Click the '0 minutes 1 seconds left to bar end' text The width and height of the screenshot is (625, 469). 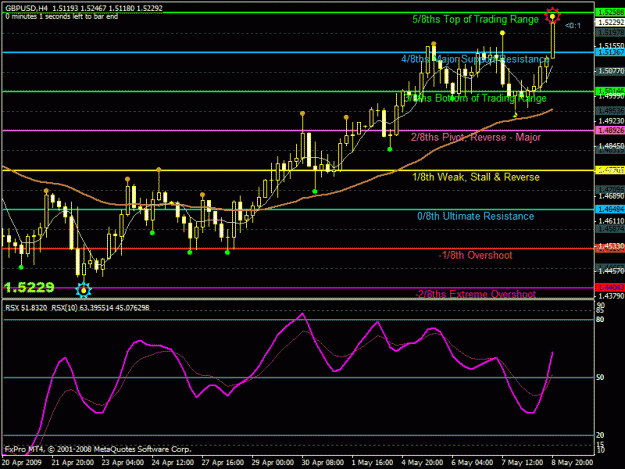click(x=62, y=16)
